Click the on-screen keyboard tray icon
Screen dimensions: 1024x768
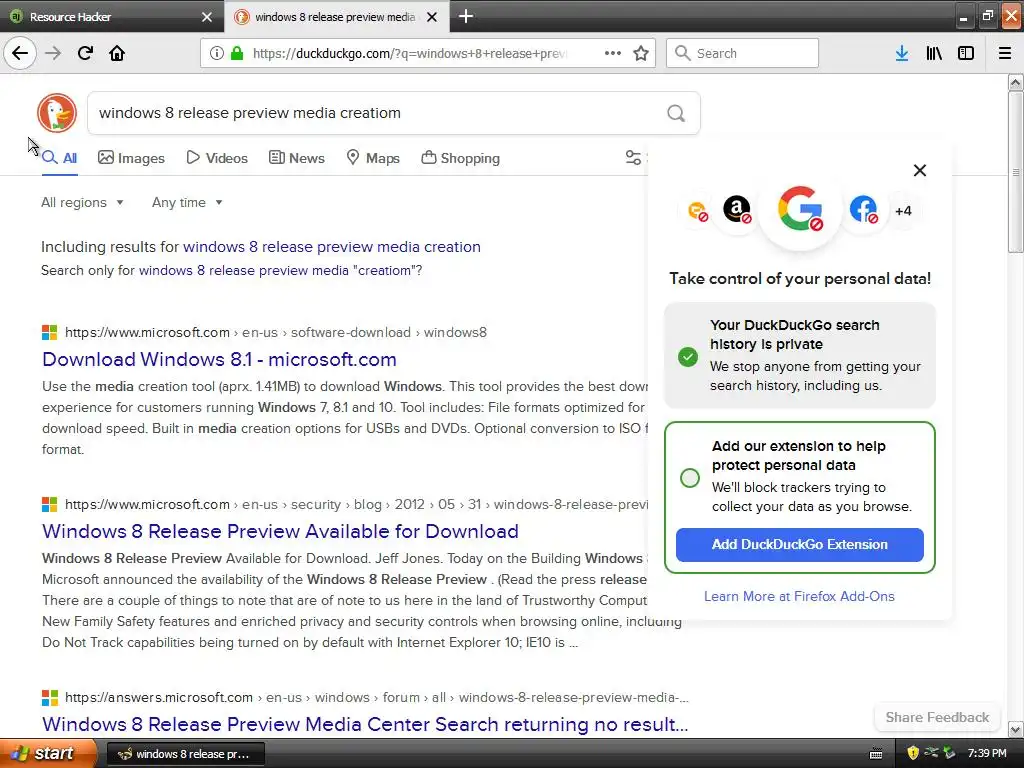(876, 754)
